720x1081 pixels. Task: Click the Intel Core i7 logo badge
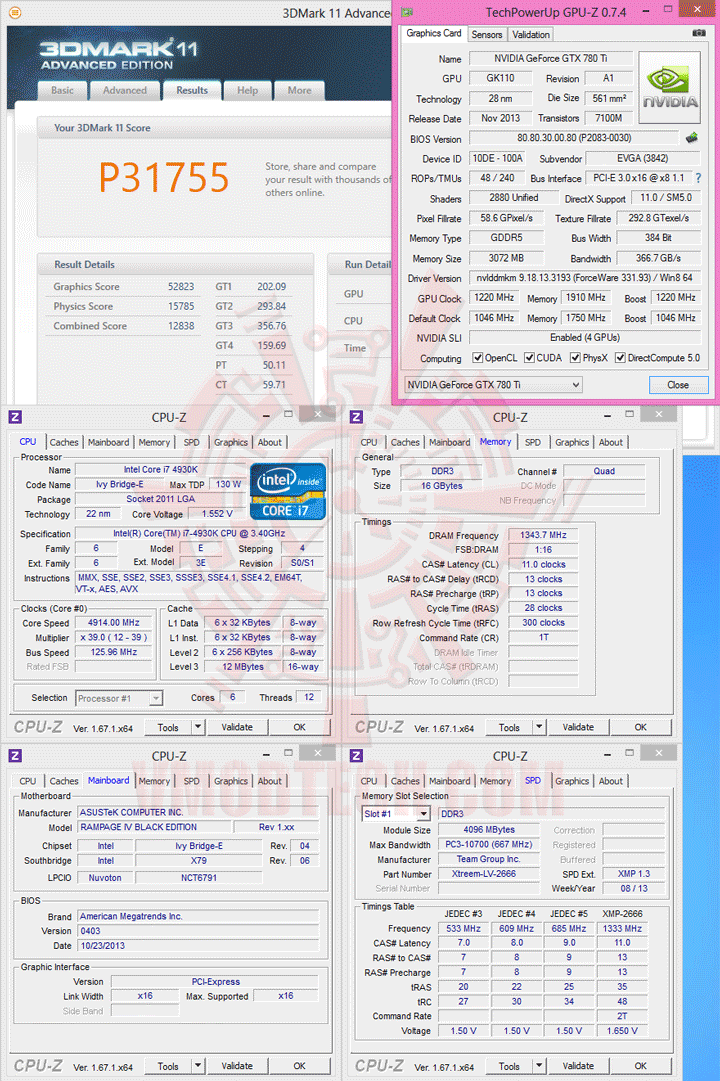tap(288, 492)
